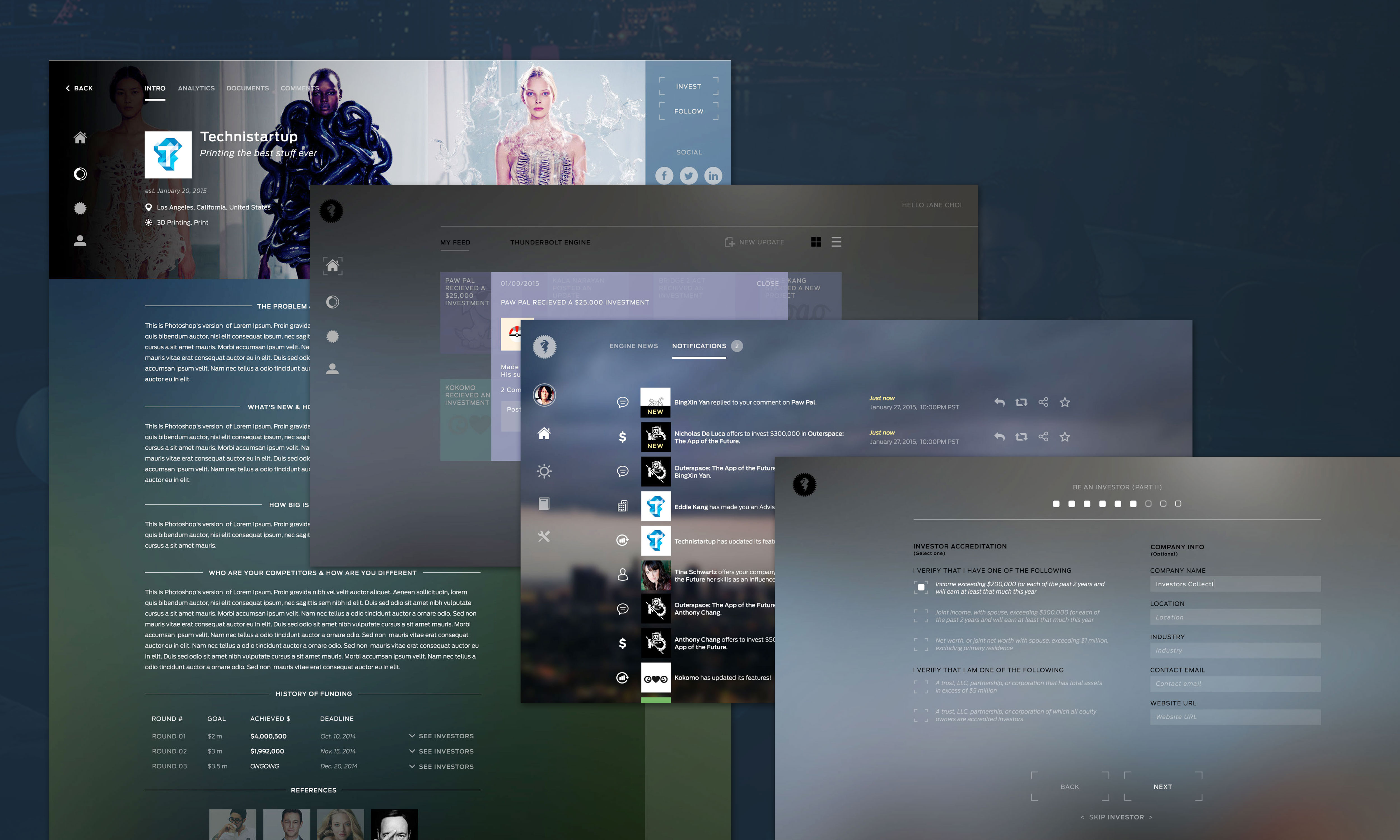Select joint income exceeding $300,000 checkbox

pos(921,616)
